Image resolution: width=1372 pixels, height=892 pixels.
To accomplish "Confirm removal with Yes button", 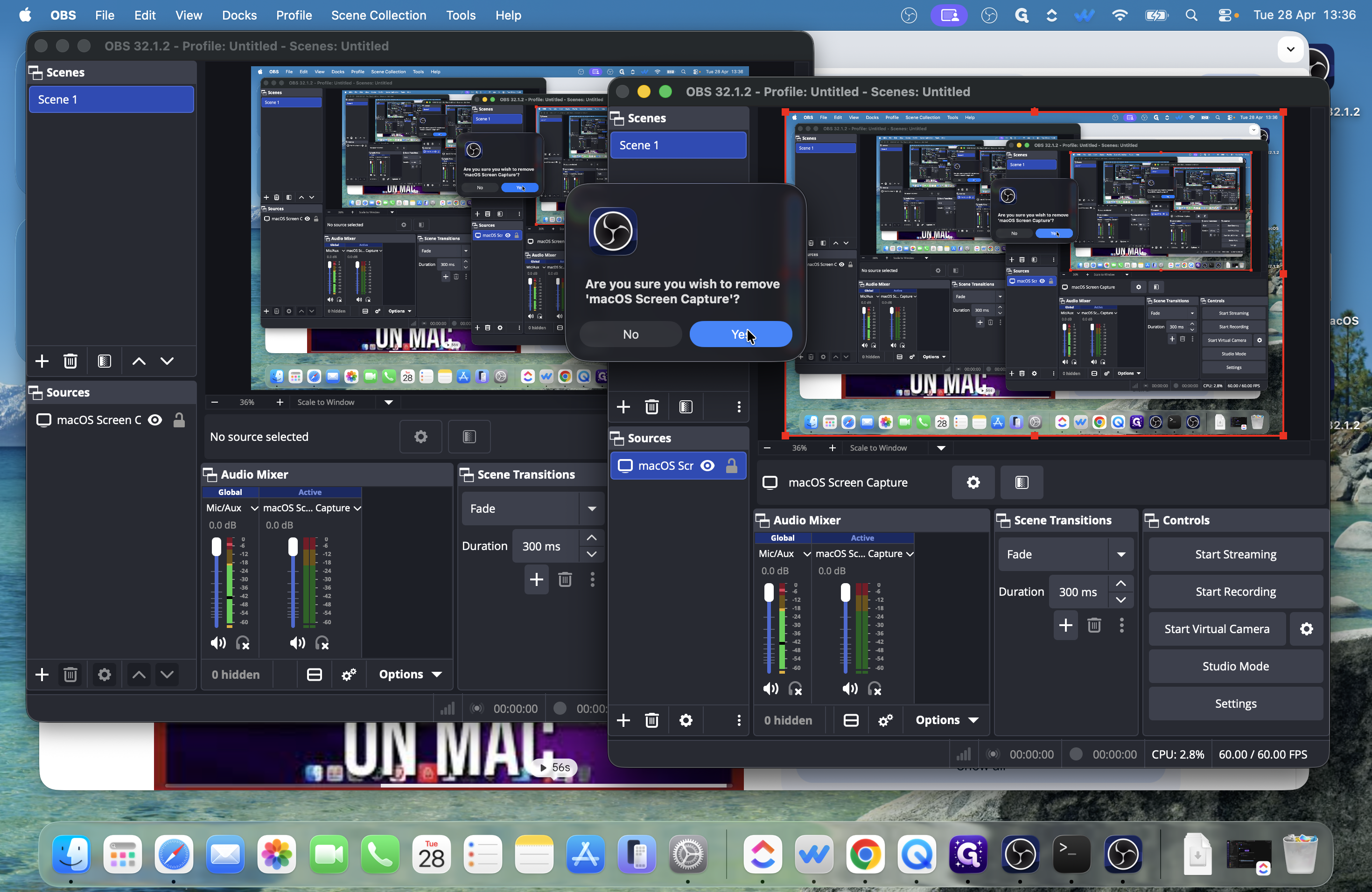I will pos(740,334).
